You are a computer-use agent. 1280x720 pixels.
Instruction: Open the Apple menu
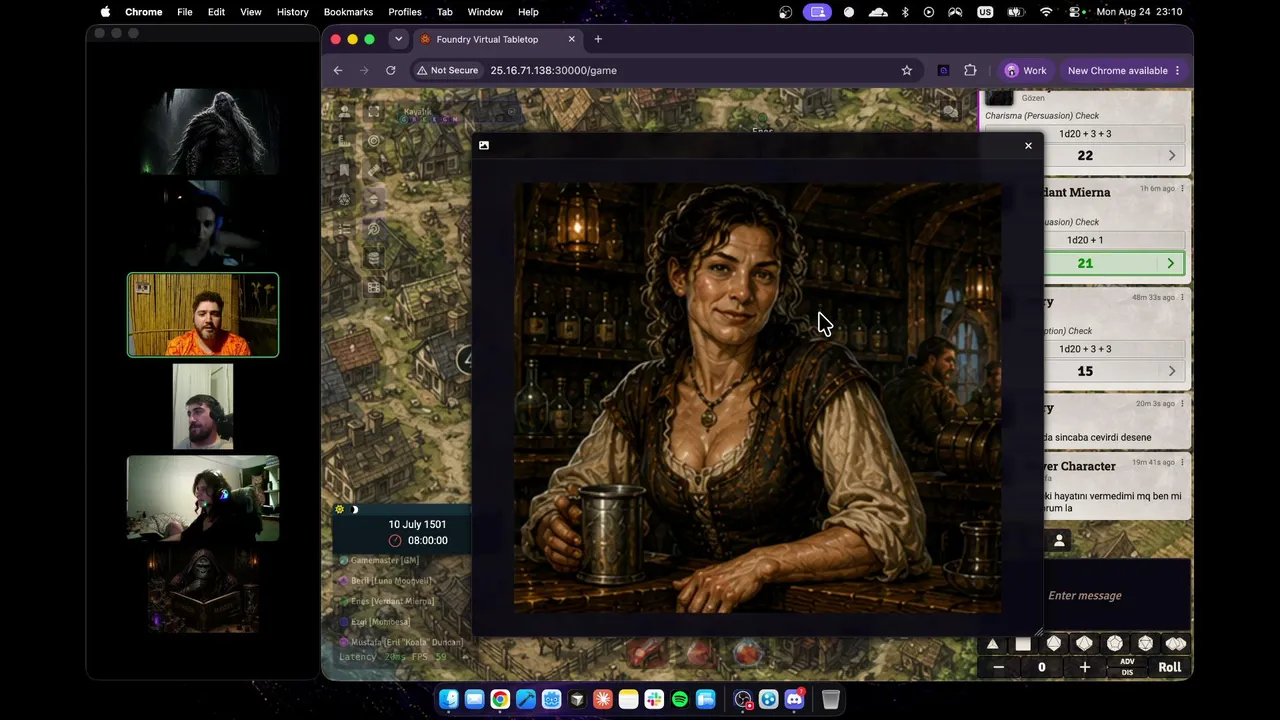pyautogui.click(x=106, y=12)
